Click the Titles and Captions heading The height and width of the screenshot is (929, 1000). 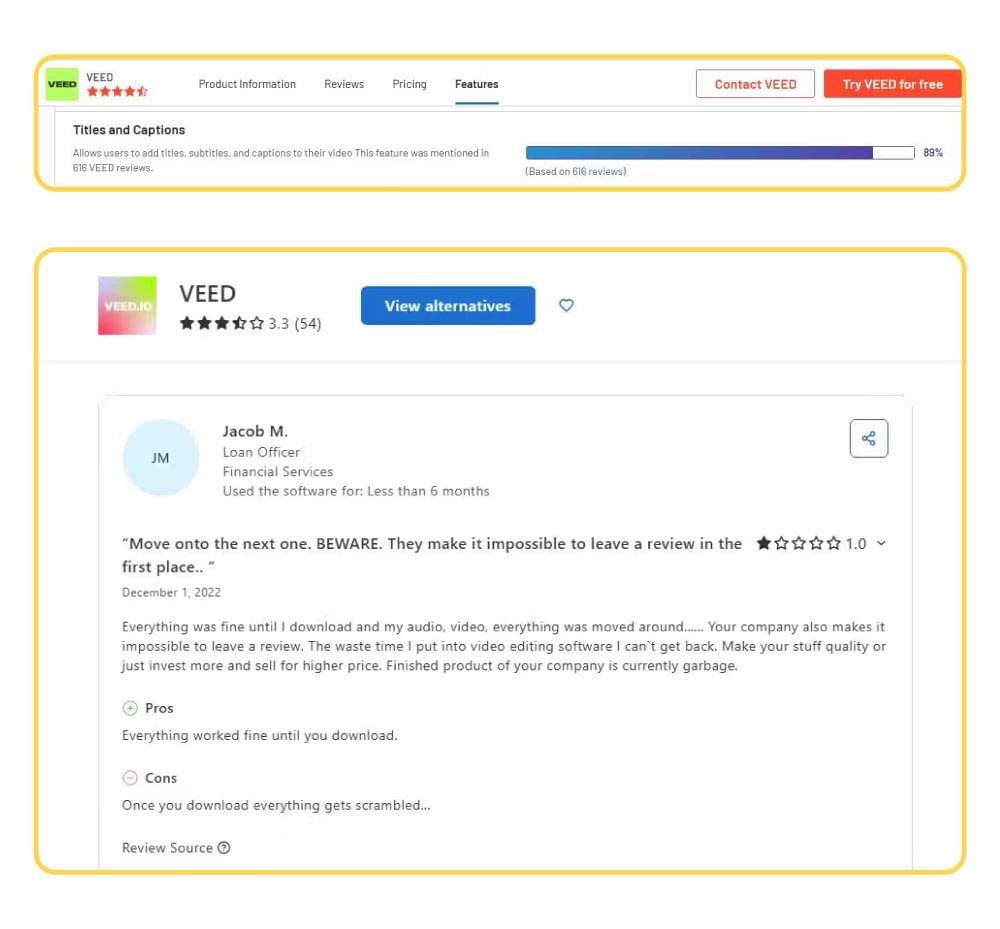point(129,130)
